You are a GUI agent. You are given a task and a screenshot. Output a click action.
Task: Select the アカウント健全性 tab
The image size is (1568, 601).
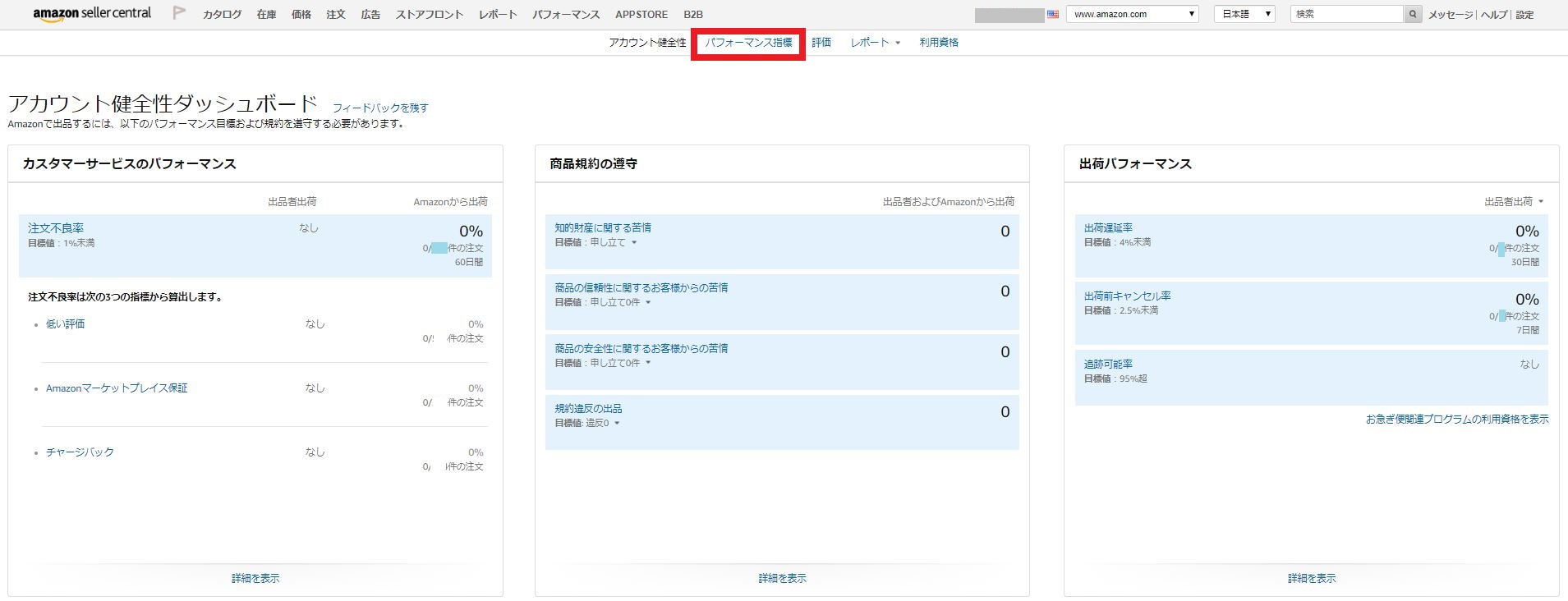[647, 43]
